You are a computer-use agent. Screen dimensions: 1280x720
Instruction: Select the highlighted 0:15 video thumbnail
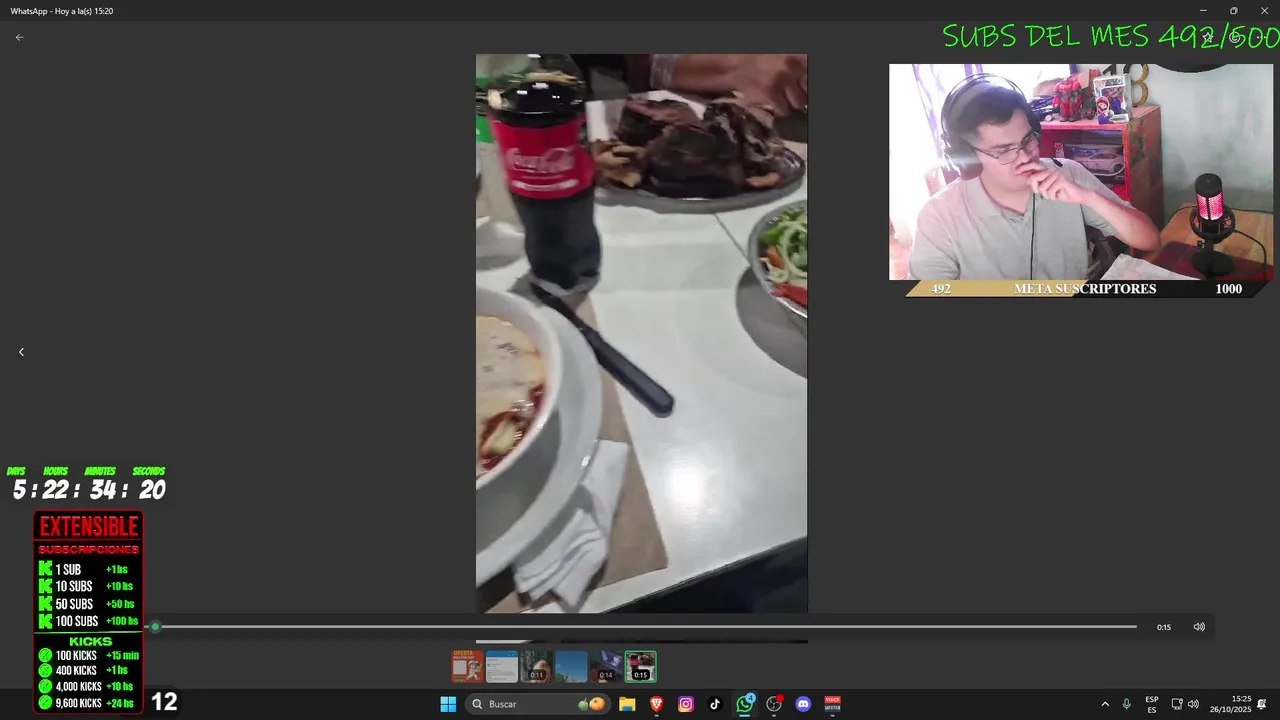[x=641, y=667]
